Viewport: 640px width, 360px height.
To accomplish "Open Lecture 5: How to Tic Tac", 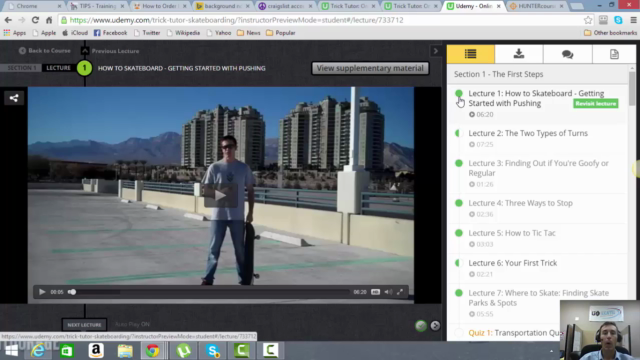I will [x=512, y=233].
